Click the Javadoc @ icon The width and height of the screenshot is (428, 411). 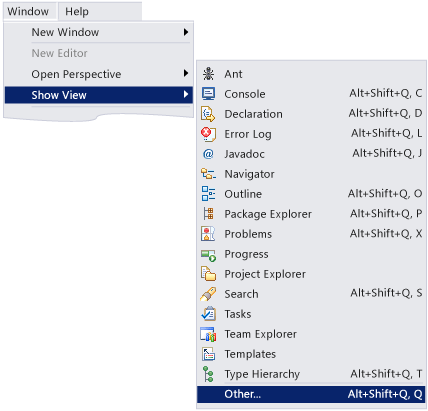208,154
